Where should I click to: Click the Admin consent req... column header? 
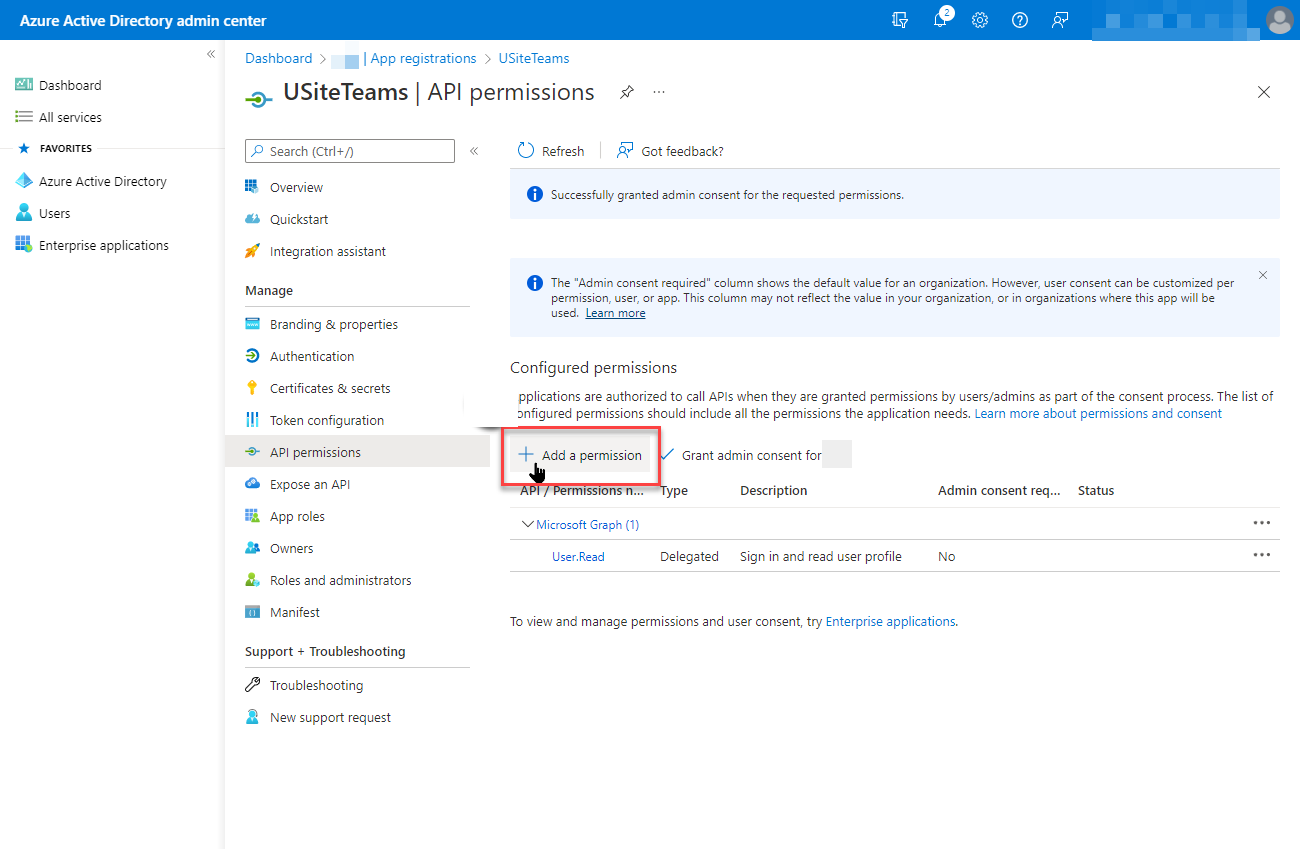(x=999, y=490)
